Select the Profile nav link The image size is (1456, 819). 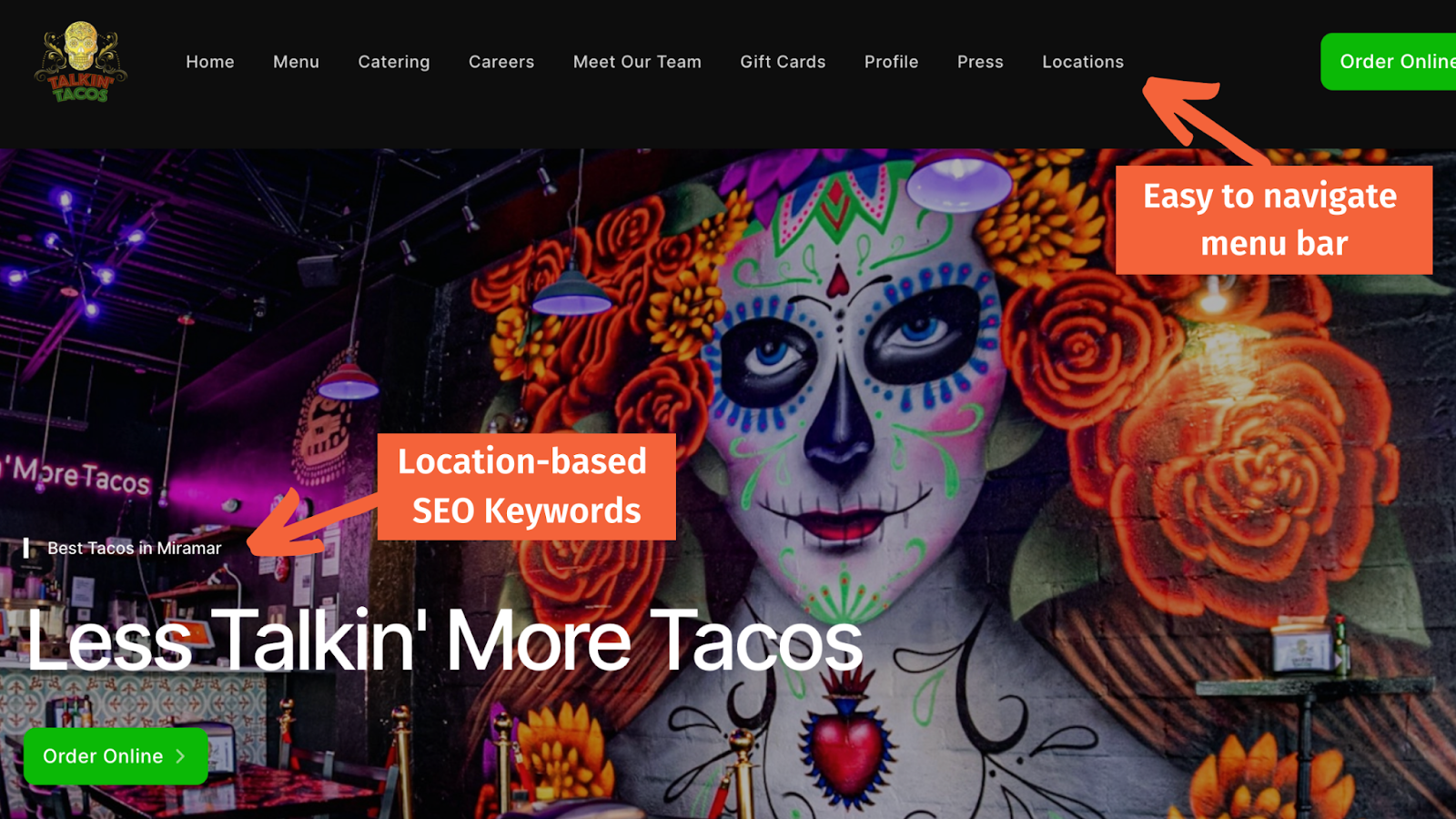891,62
